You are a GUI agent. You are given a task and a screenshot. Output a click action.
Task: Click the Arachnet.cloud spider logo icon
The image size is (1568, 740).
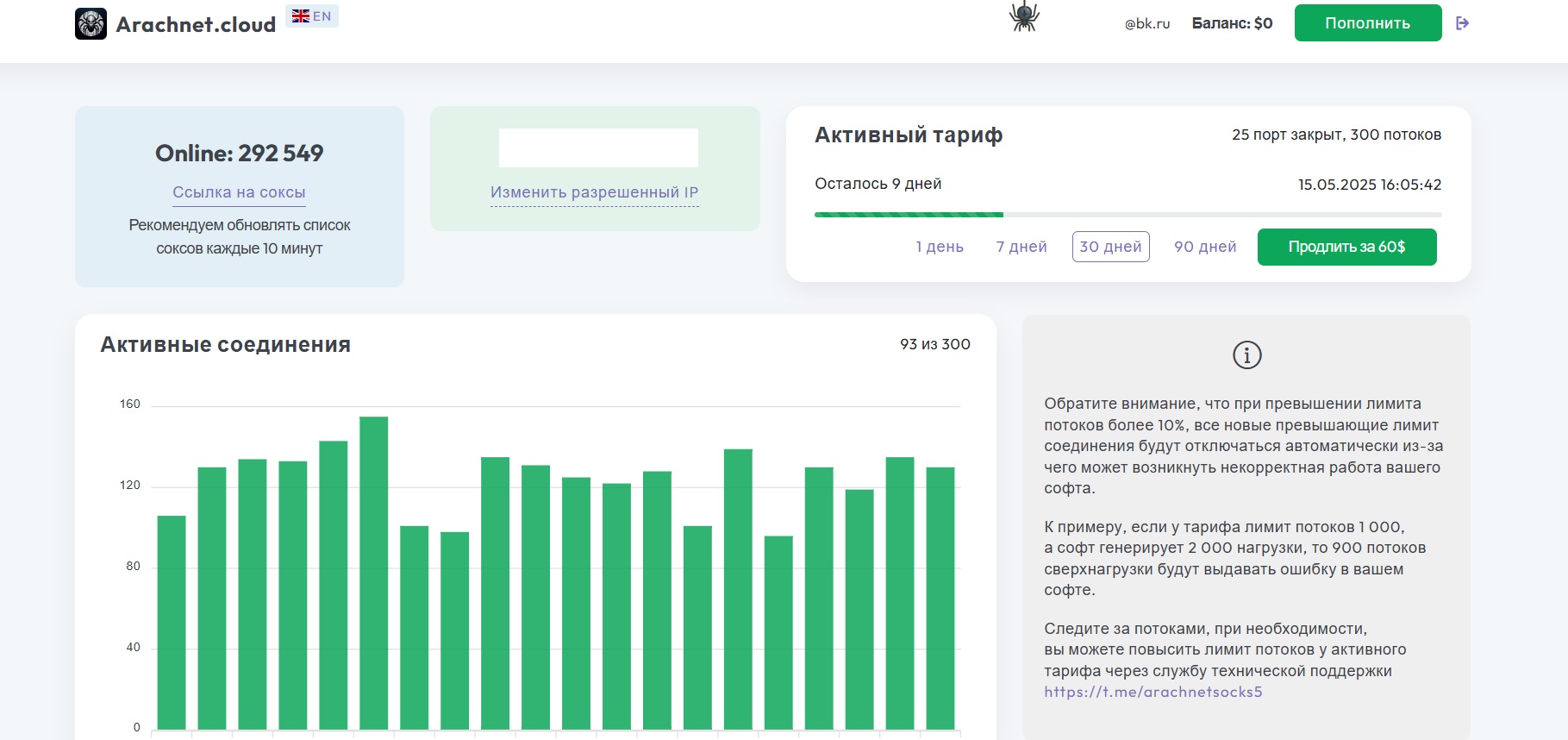click(x=91, y=24)
